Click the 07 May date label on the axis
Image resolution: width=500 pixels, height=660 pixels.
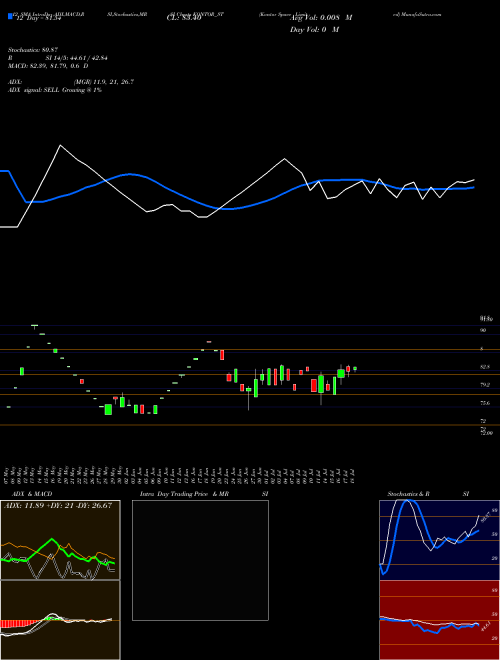click(8, 475)
